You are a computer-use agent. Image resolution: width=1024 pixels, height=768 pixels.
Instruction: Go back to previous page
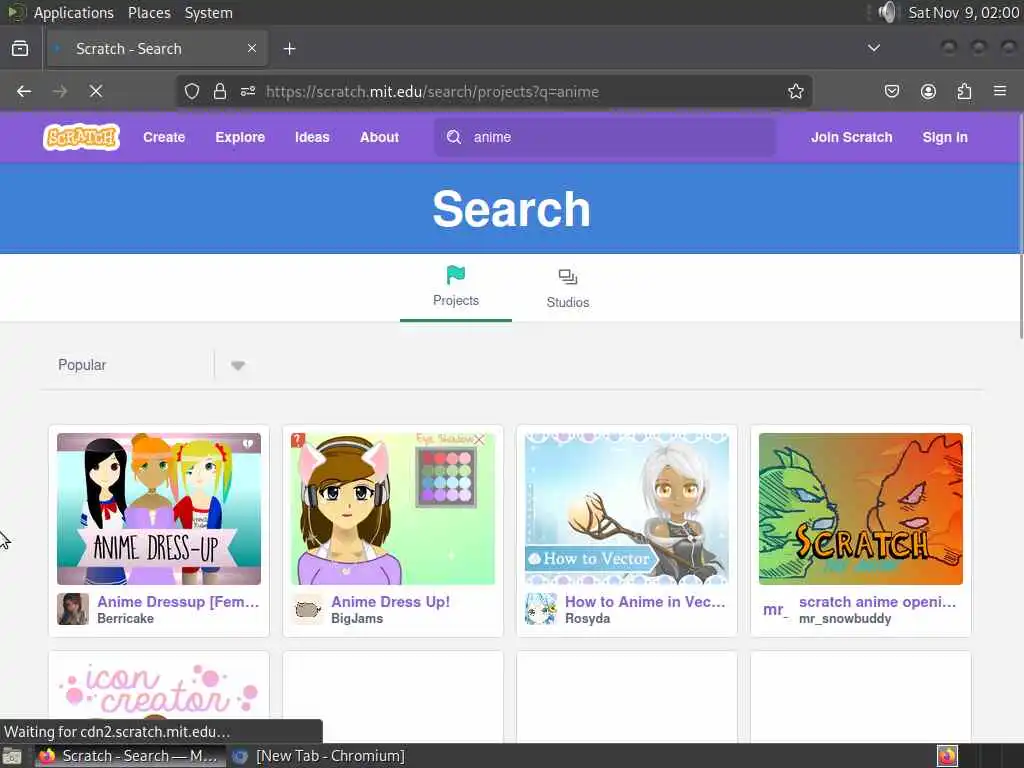point(24,91)
